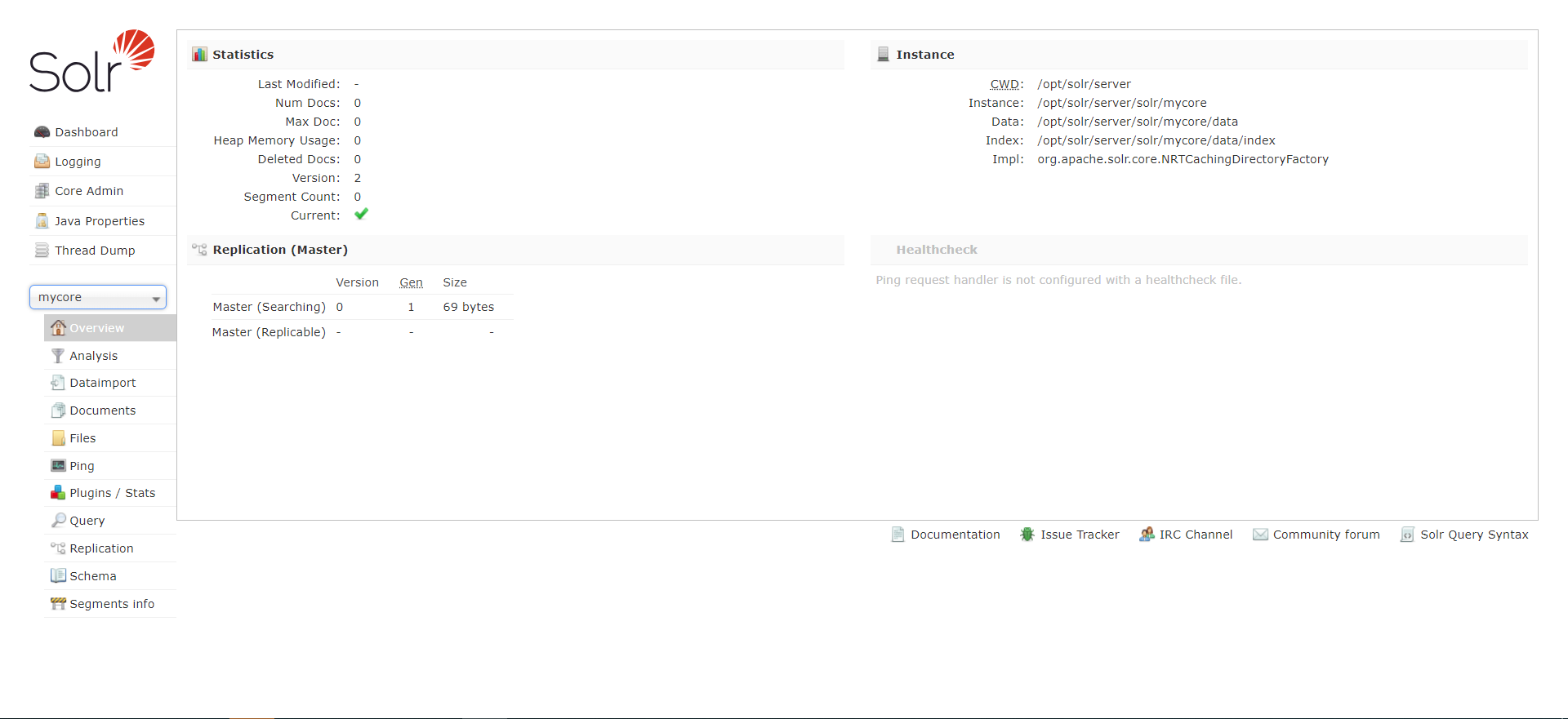1568x719 pixels.
Task: Click the Analysis funnel icon
Action: point(58,356)
